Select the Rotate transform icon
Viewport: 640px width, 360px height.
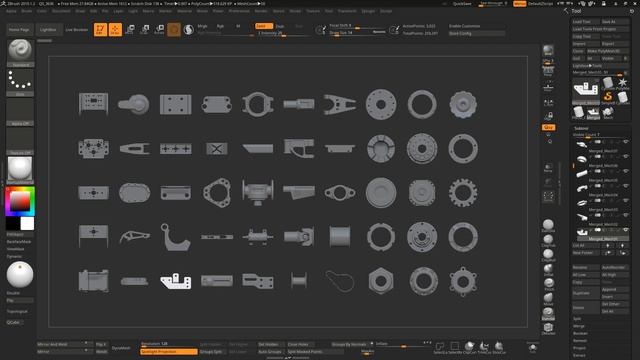click(x=159, y=29)
